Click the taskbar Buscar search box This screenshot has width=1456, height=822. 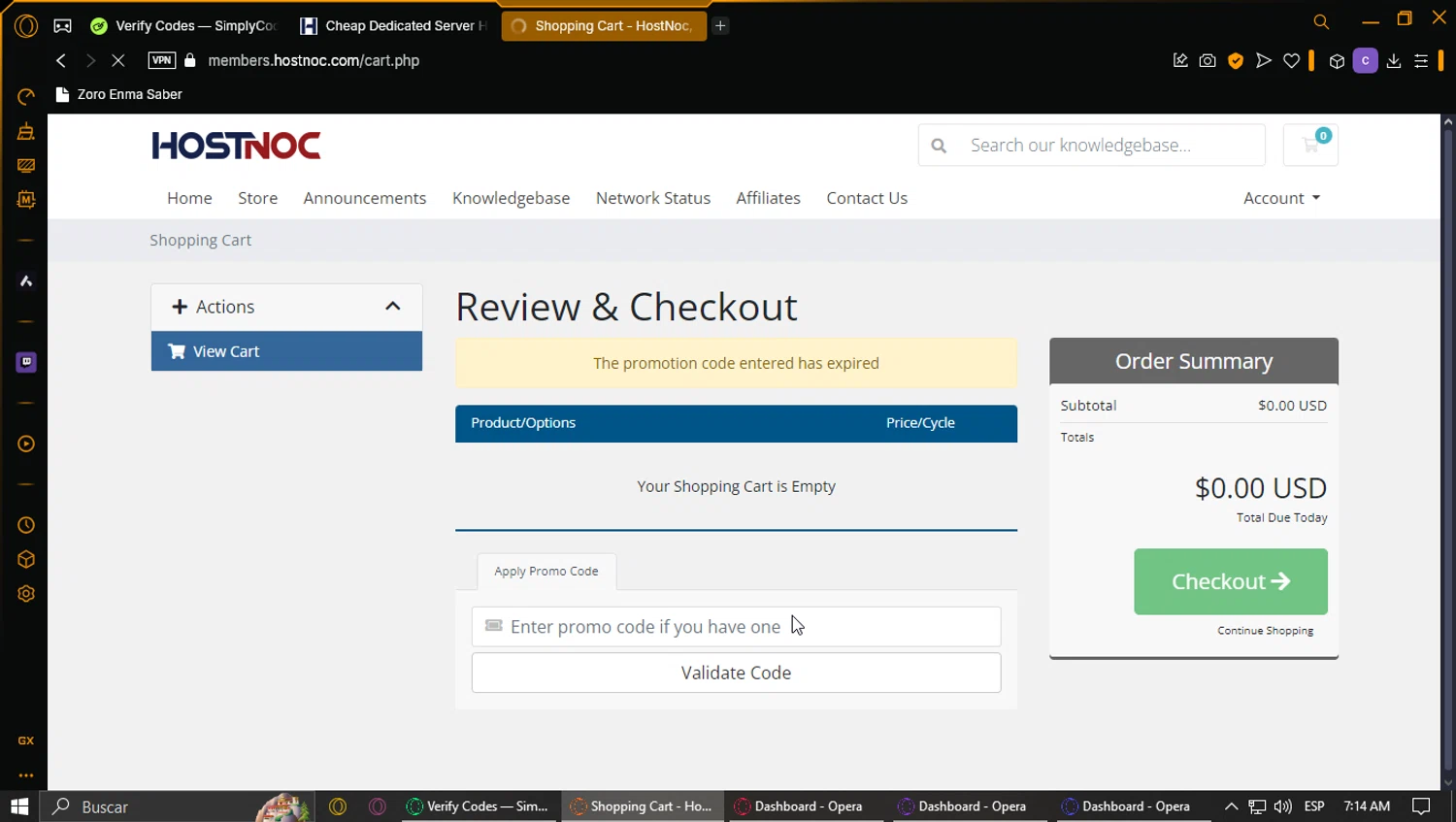click(x=175, y=806)
